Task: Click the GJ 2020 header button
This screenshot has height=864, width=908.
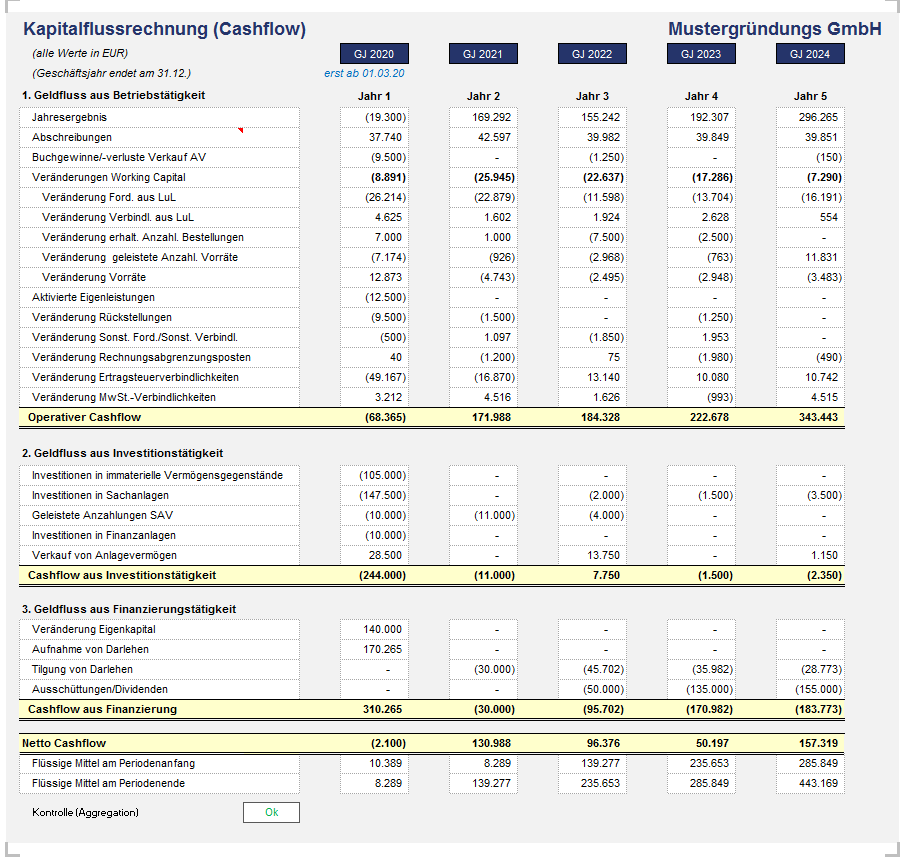Action: (374, 54)
